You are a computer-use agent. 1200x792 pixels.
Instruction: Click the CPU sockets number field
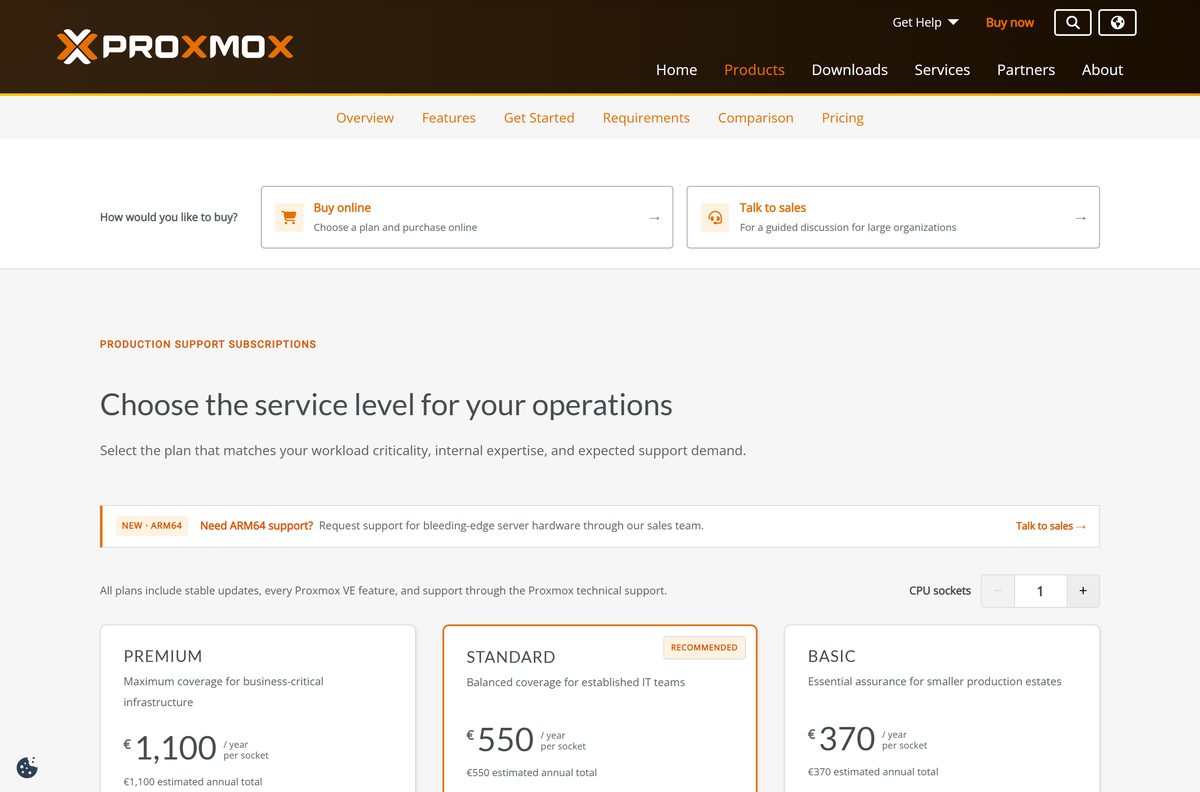pyautogui.click(x=1040, y=591)
